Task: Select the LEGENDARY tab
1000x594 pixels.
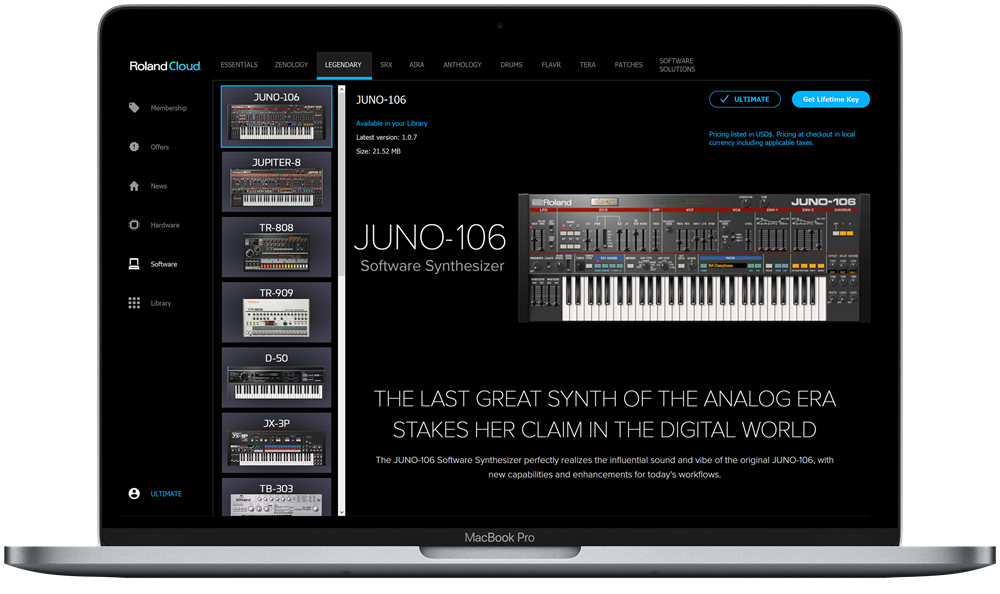Action: (343, 64)
